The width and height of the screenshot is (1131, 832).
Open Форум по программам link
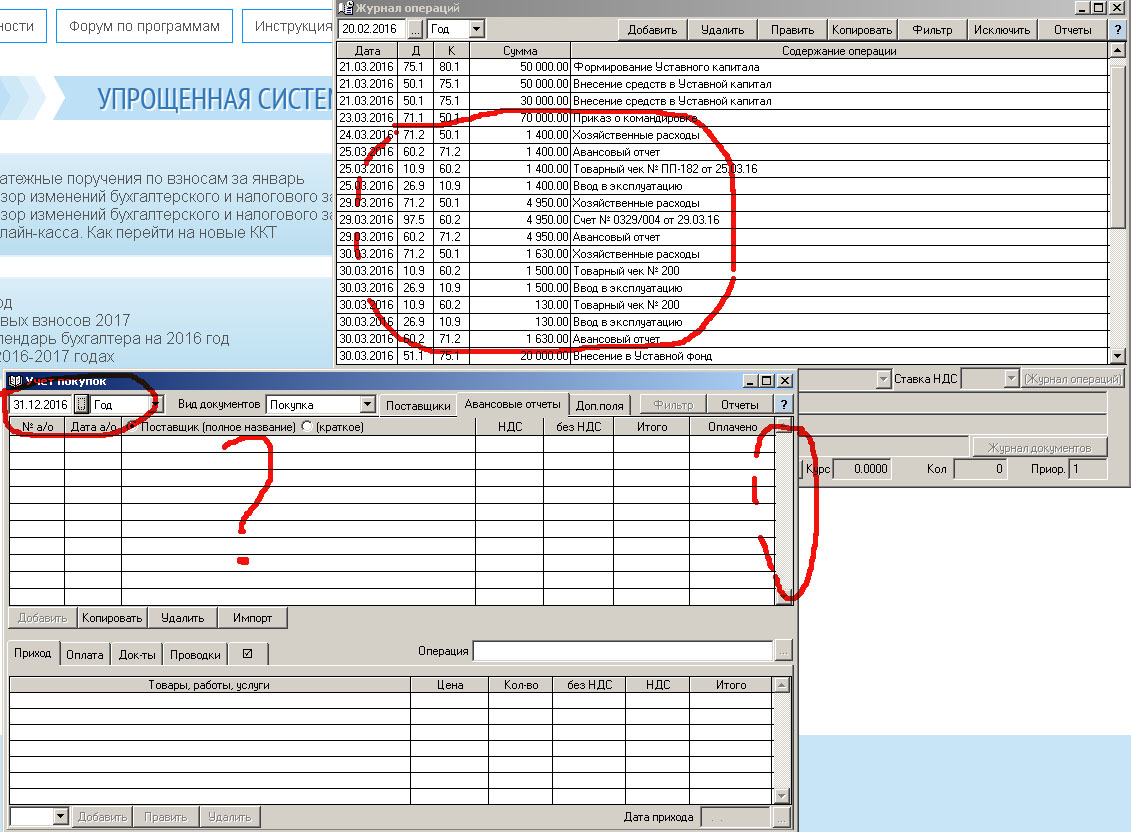[144, 27]
